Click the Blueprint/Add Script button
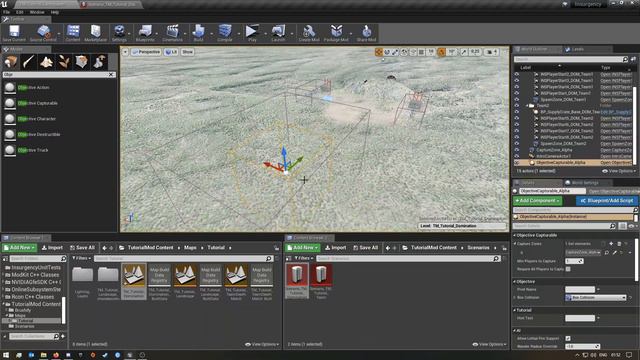The width and height of the screenshot is (640, 360). [x=607, y=201]
